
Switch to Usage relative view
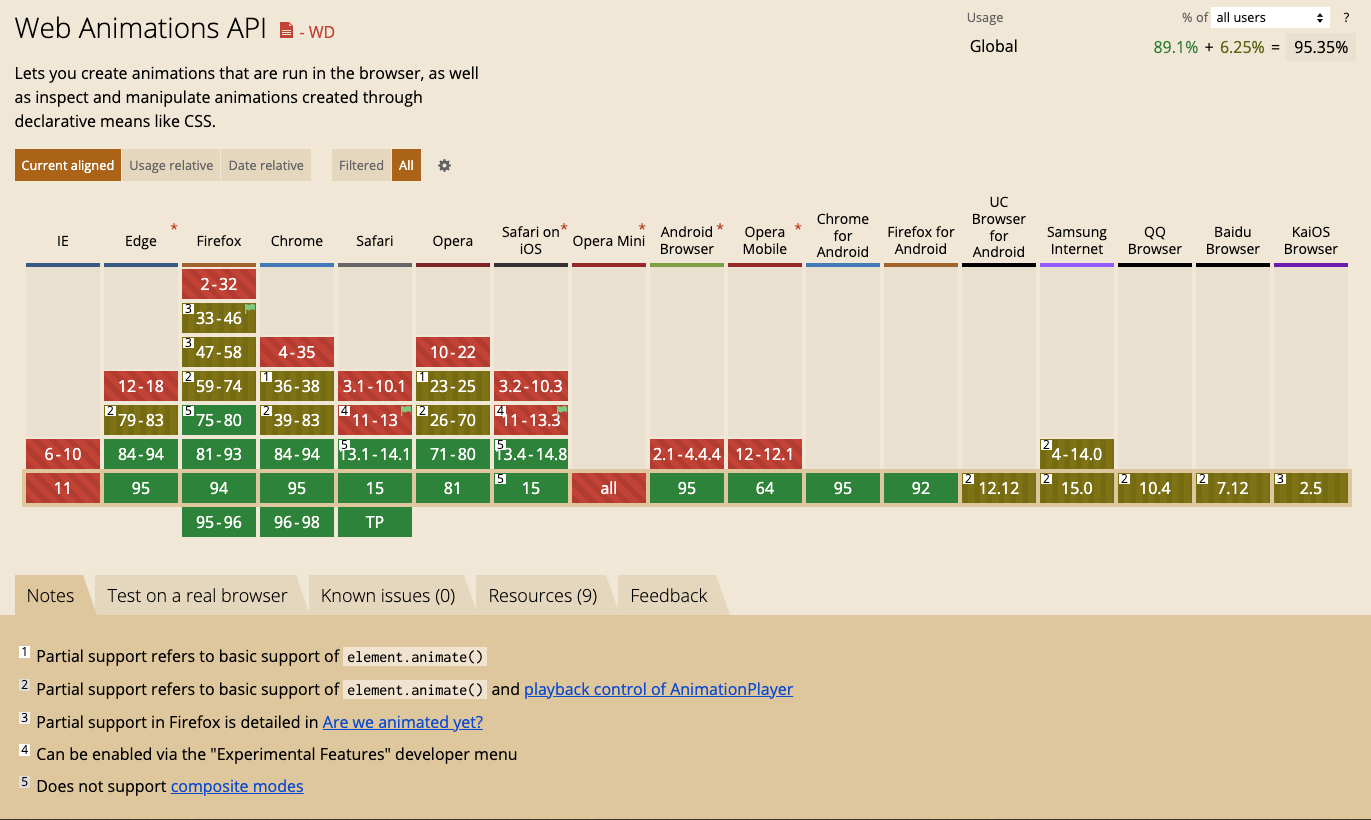pos(171,165)
